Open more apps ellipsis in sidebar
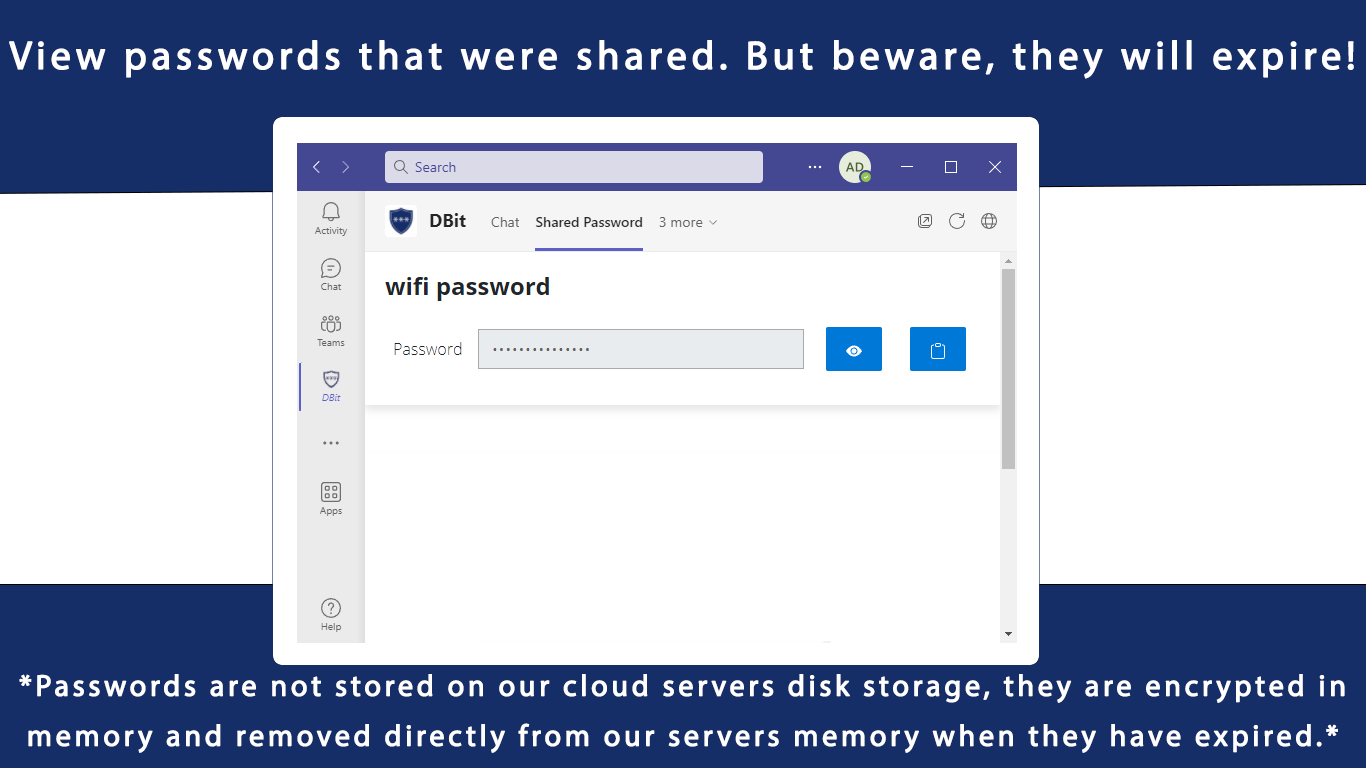 pos(331,442)
